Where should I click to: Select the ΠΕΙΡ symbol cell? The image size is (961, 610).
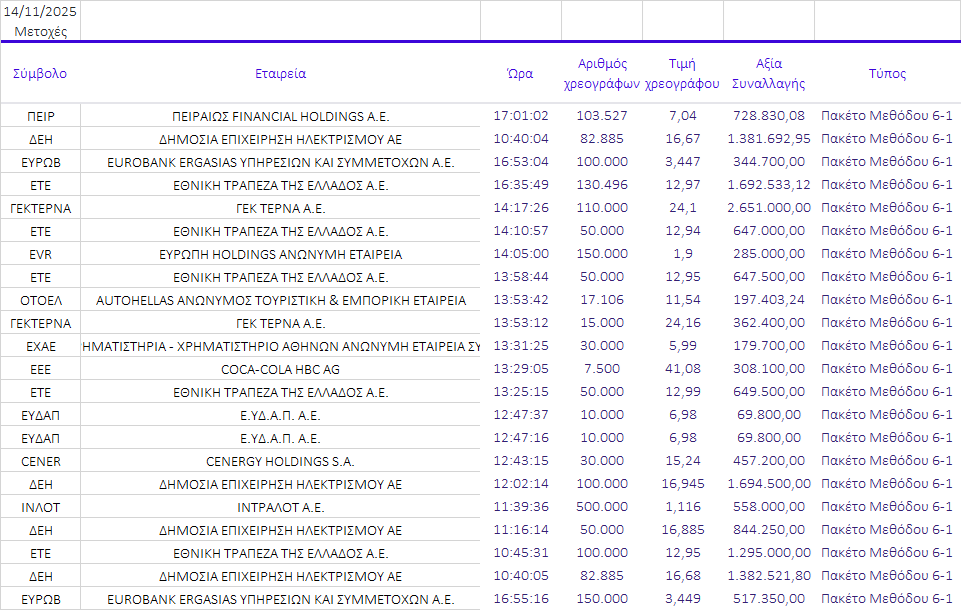pos(40,116)
